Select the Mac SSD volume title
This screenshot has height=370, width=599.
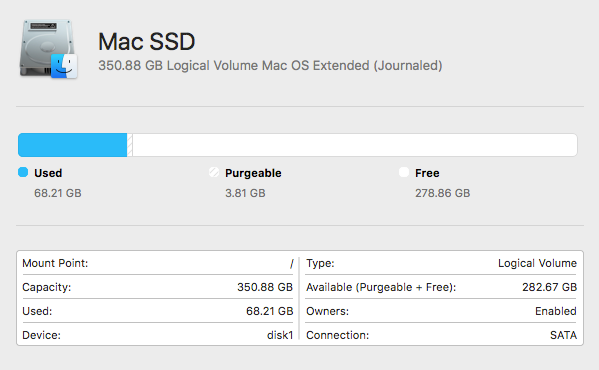click(x=147, y=41)
